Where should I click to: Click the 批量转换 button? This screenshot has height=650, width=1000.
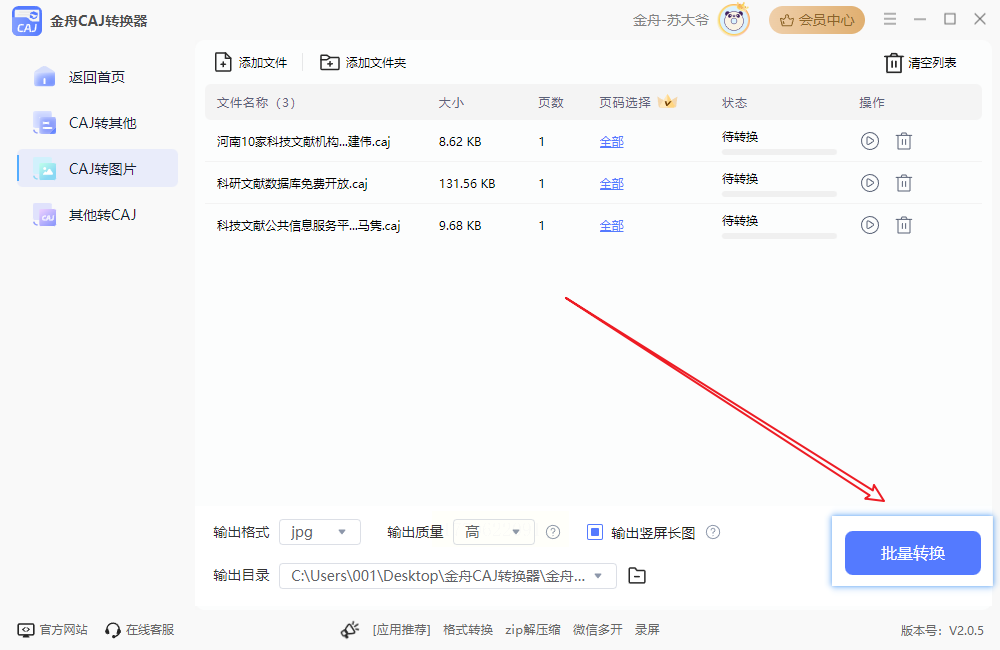point(913,553)
